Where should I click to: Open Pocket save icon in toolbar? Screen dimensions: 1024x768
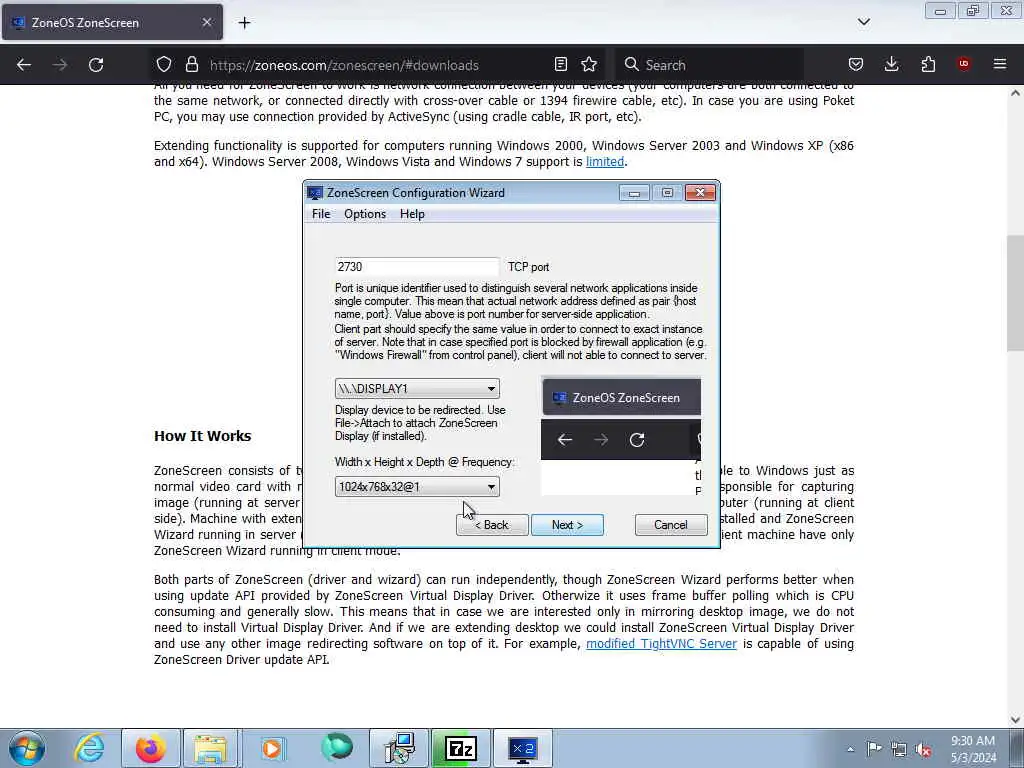tap(856, 65)
